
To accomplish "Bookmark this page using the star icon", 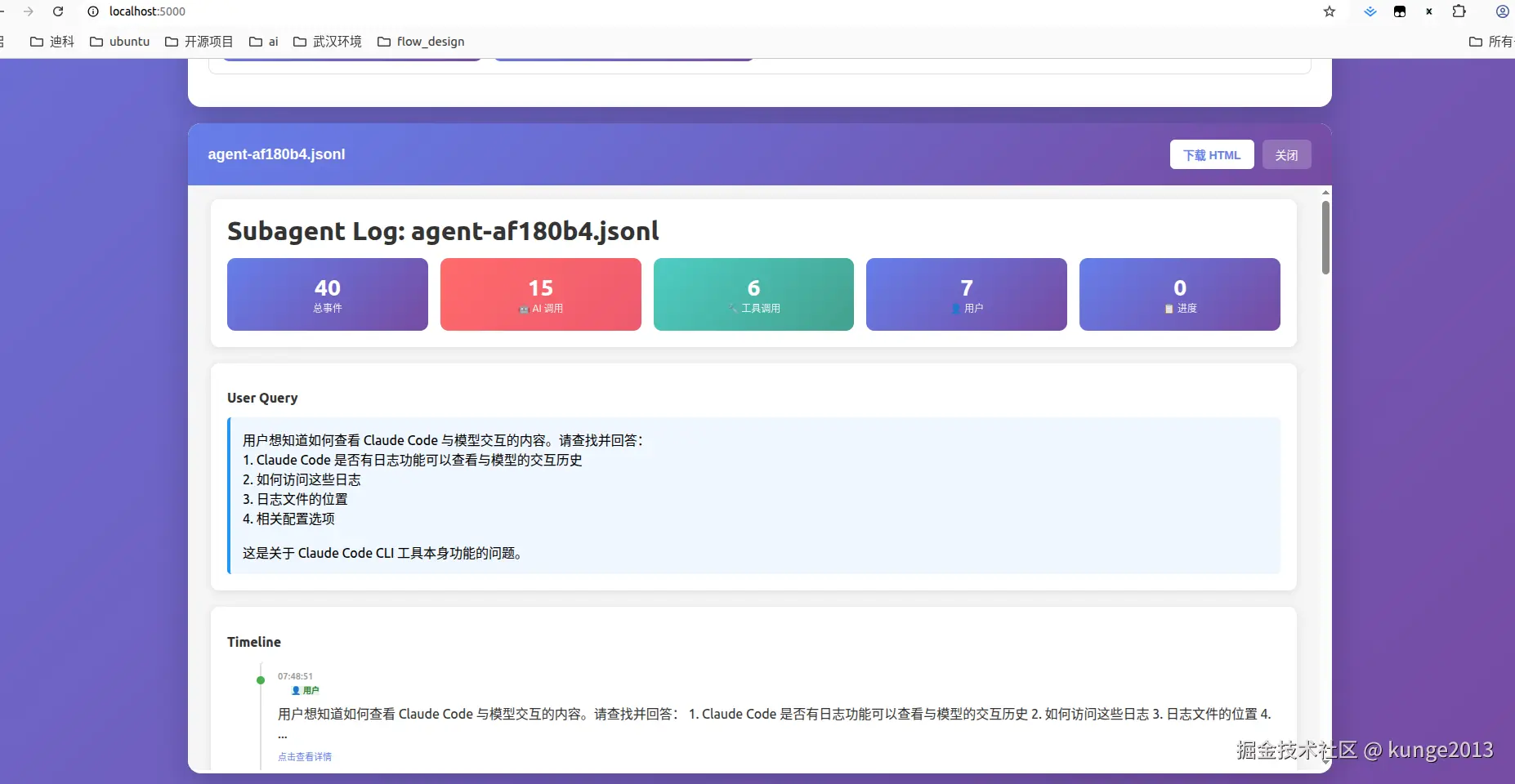I will [x=1330, y=11].
